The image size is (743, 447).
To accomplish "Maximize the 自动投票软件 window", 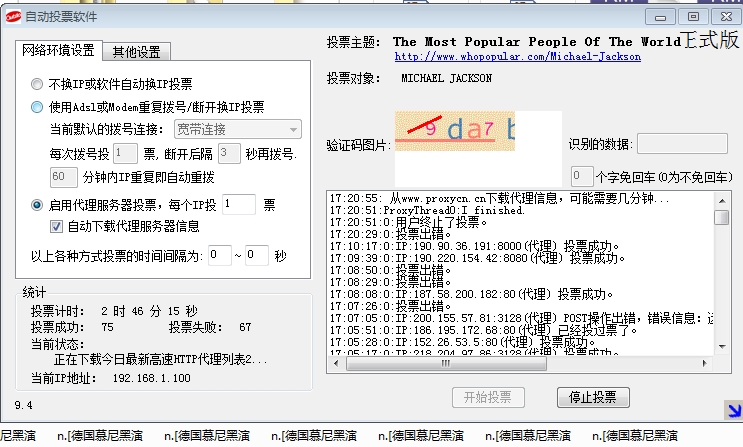I will point(693,17).
